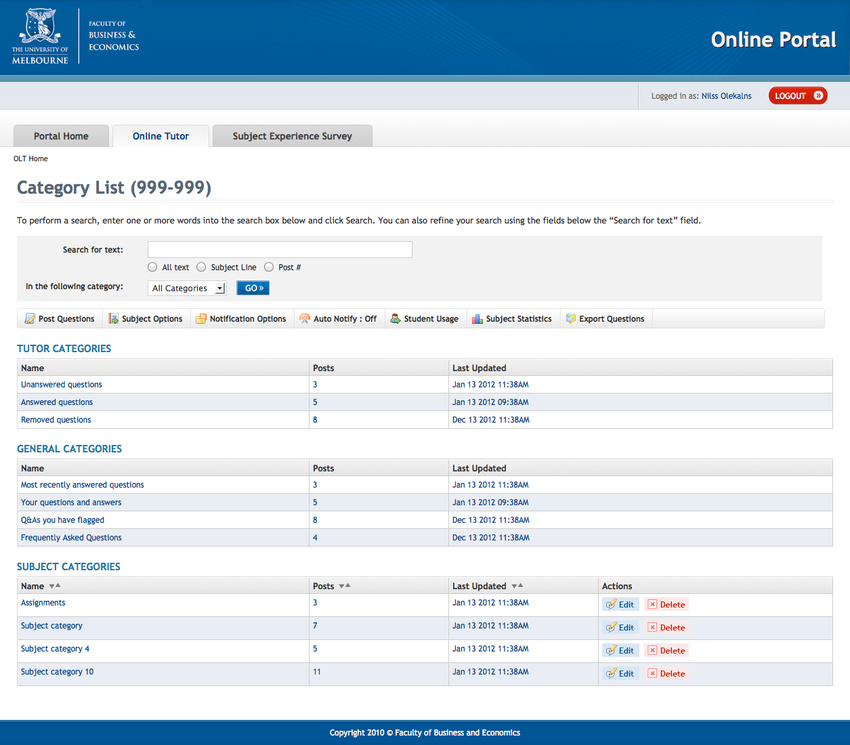View Student Usage icon
850x745 pixels.
[x=396, y=319]
